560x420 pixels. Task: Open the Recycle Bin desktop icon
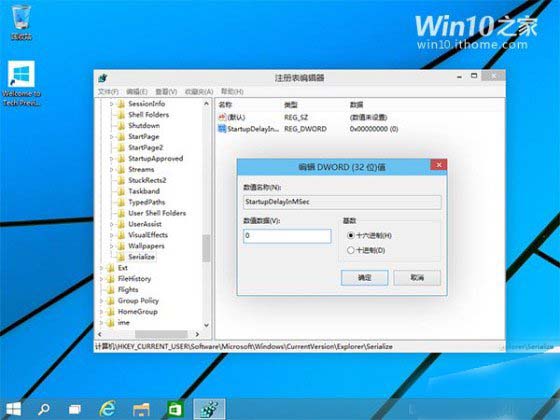pos(21,21)
